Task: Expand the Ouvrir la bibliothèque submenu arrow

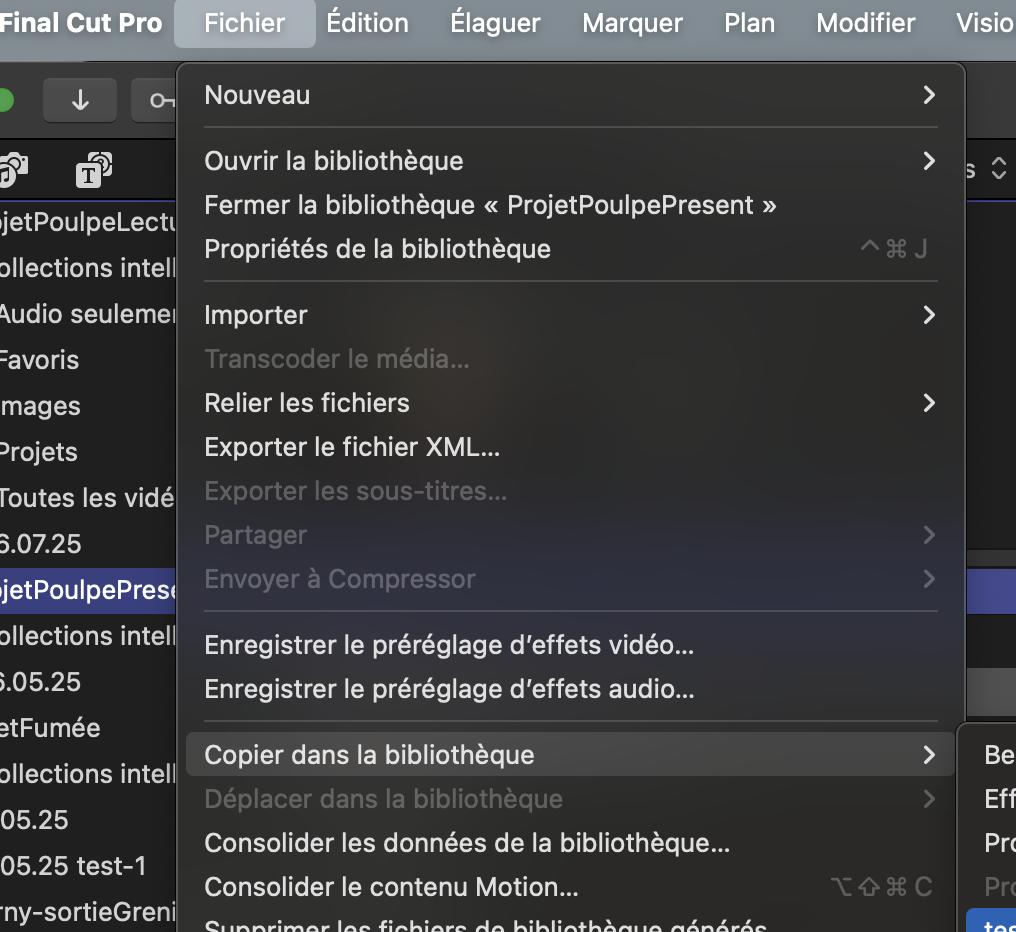Action: [929, 161]
